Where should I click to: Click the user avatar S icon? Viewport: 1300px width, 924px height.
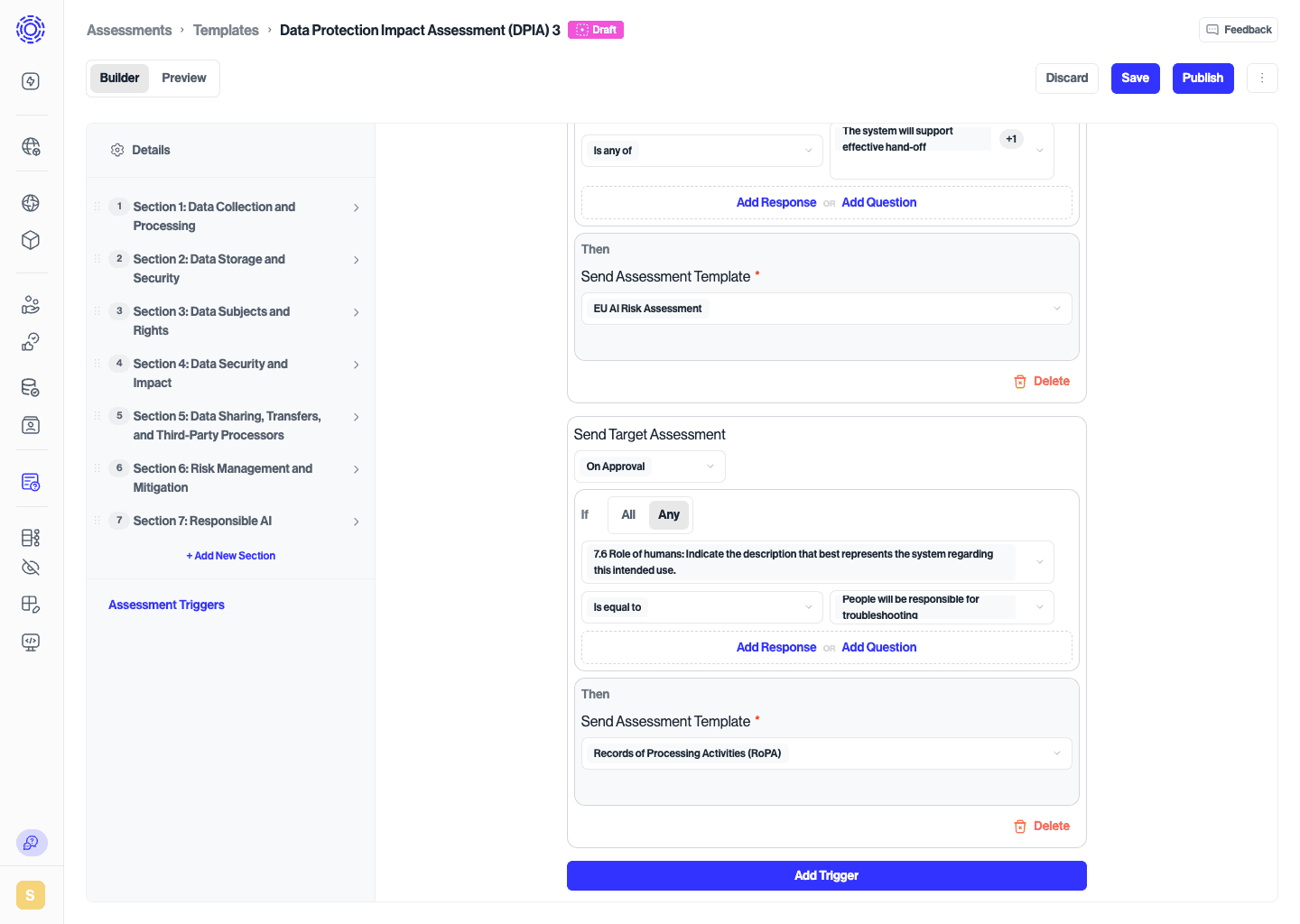(31, 895)
